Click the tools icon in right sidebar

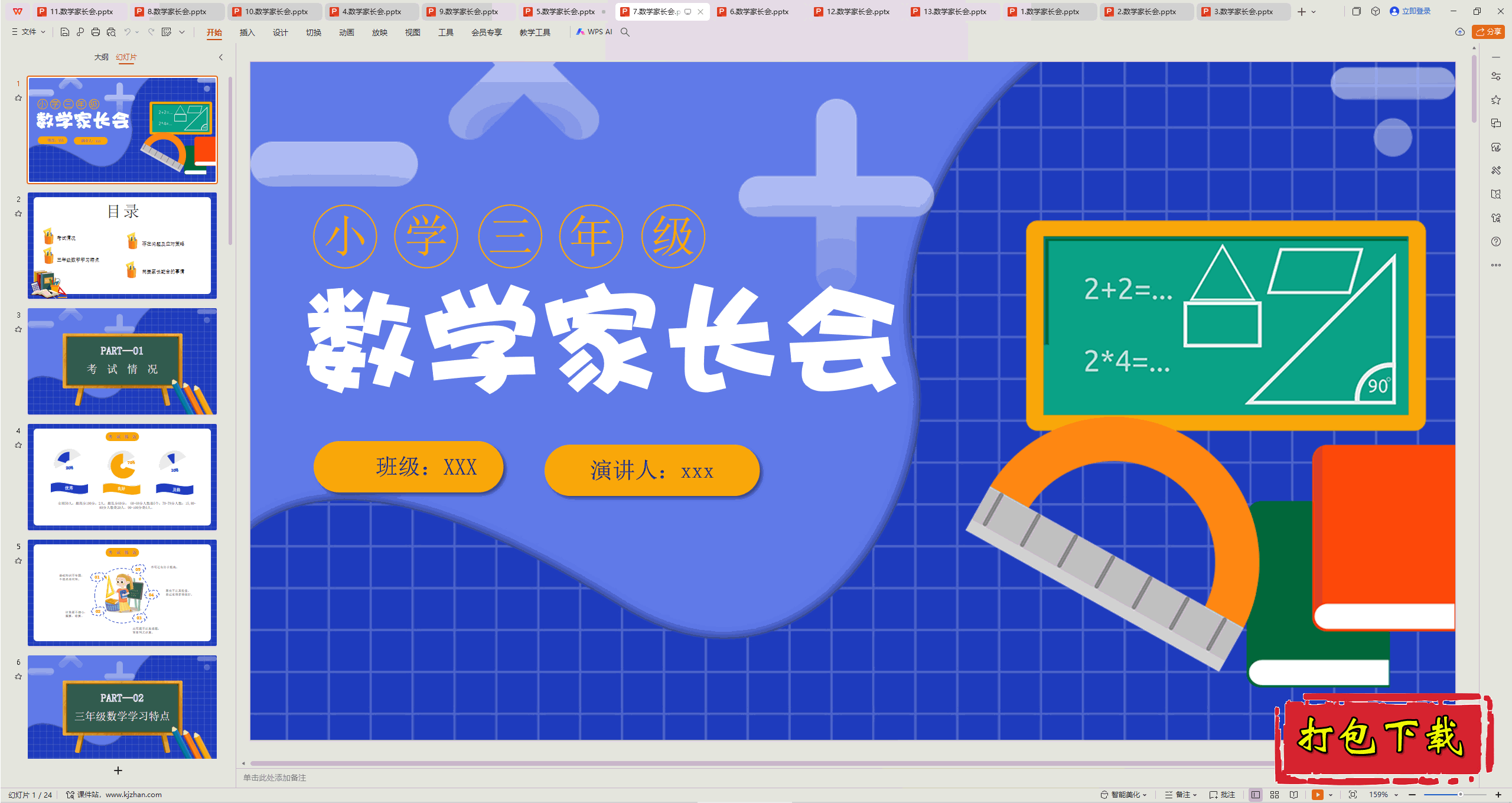coord(1496,171)
